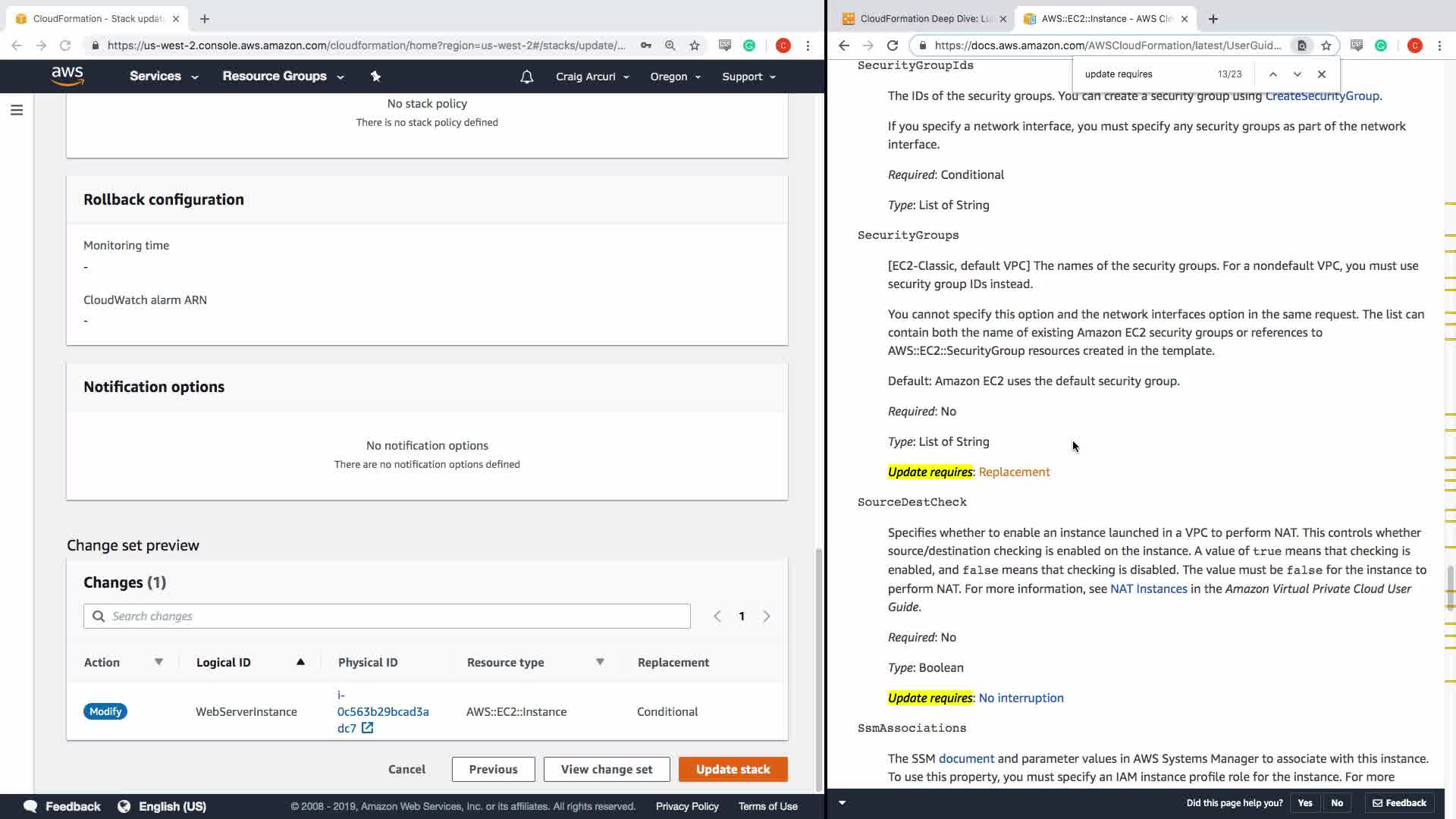The width and height of the screenshot is (1456, 819).
Task: Click the Update stack button
Action: 733,769
